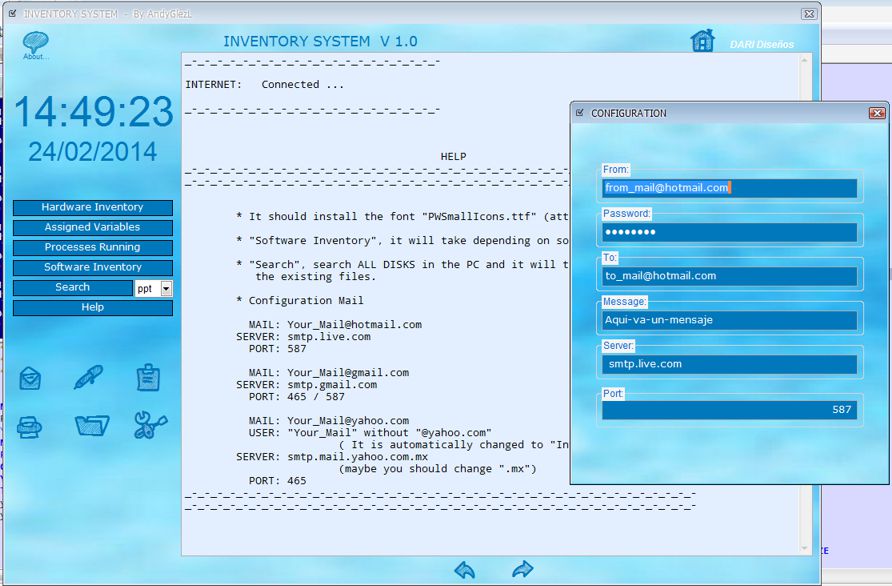This screenshot has height=586, width=892.
Task: Open the mail envelope icon
Action: click(x=30, y=378)
